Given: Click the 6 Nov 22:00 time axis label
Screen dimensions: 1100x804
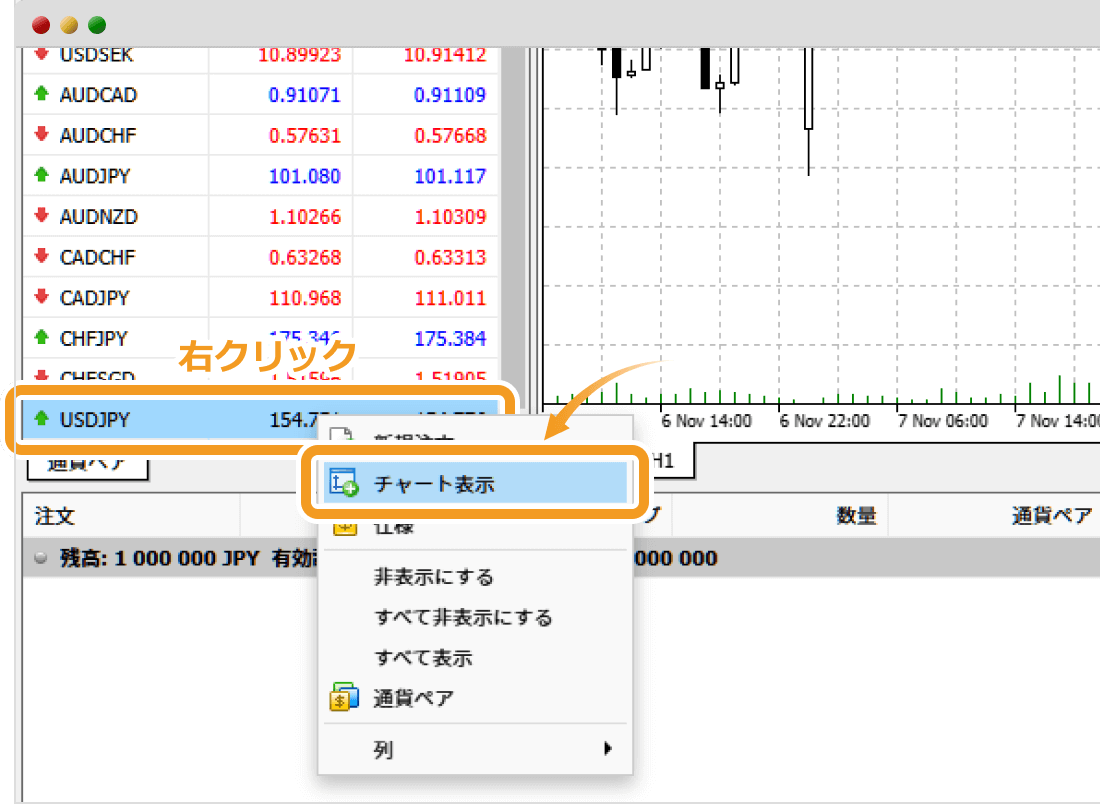Looking at the screenshot, I should coord(824,421).
